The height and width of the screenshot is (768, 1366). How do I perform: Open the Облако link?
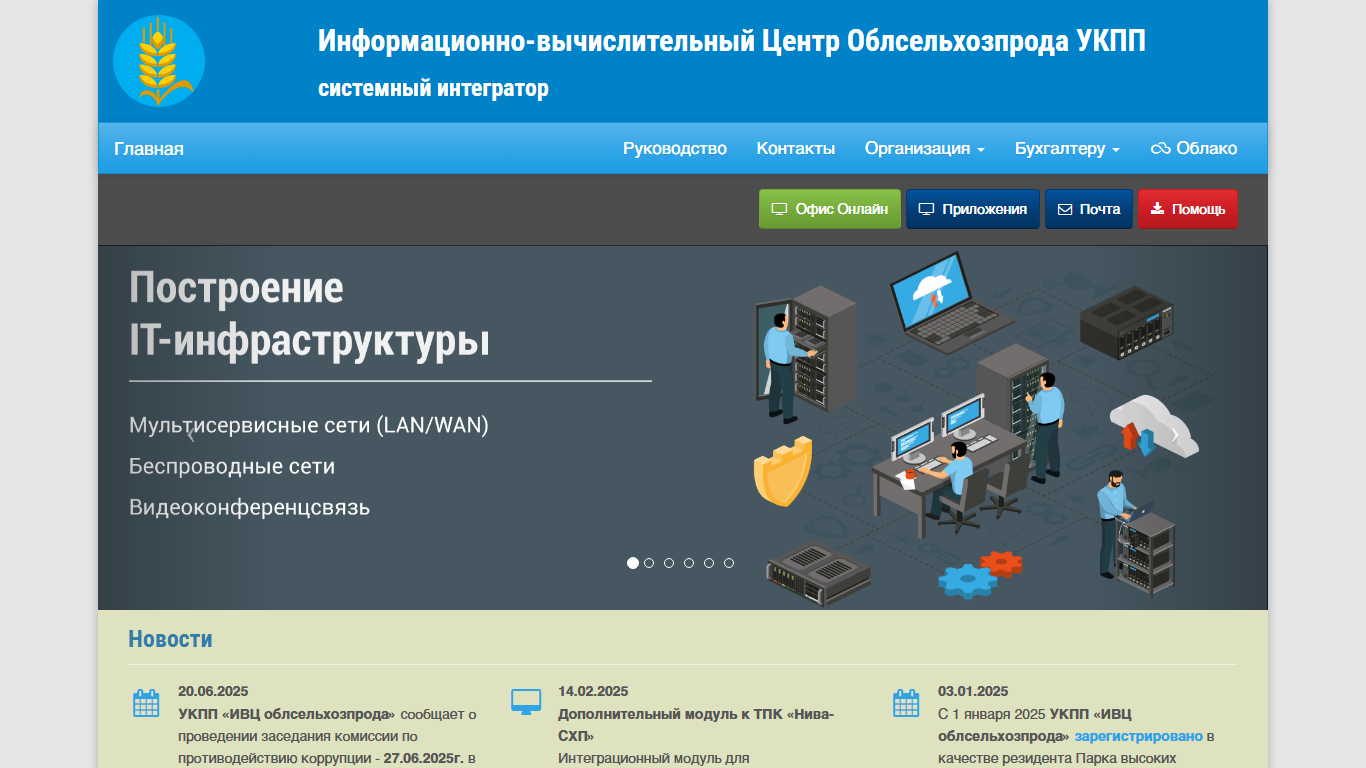[x=1194, y=149]
